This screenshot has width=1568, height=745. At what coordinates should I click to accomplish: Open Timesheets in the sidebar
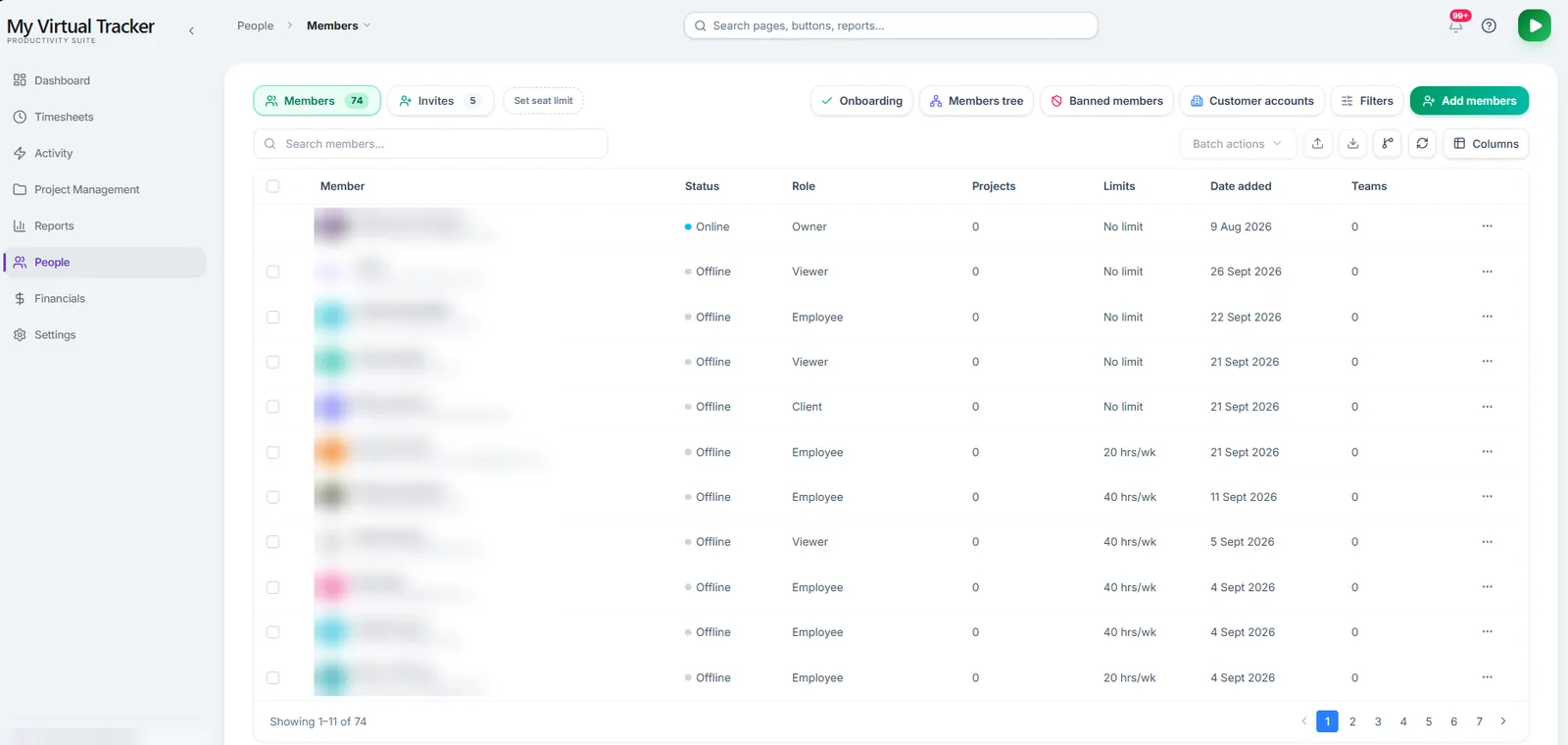pos(104,117)
